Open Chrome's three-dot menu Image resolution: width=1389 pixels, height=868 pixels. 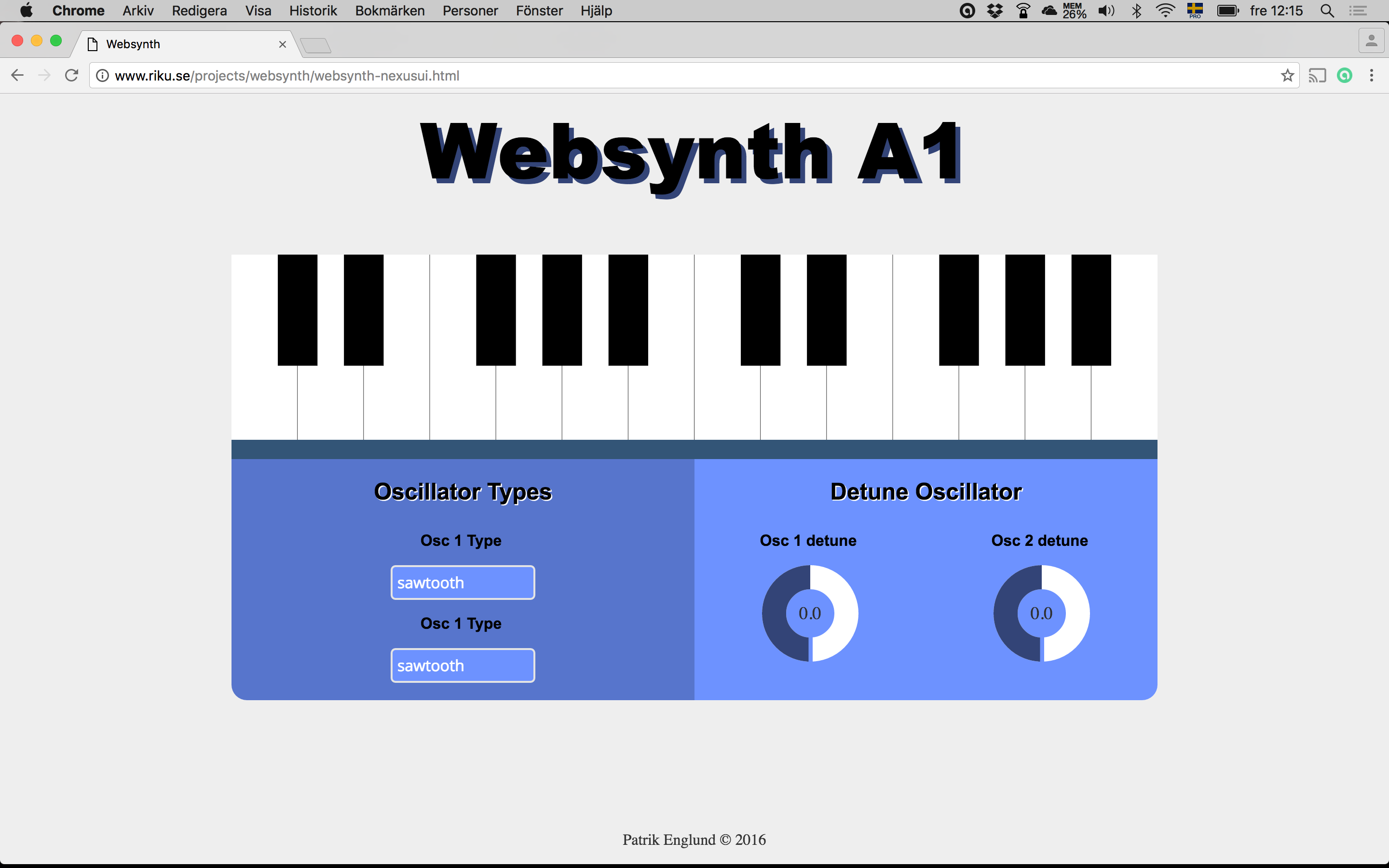pos(1372,75)
